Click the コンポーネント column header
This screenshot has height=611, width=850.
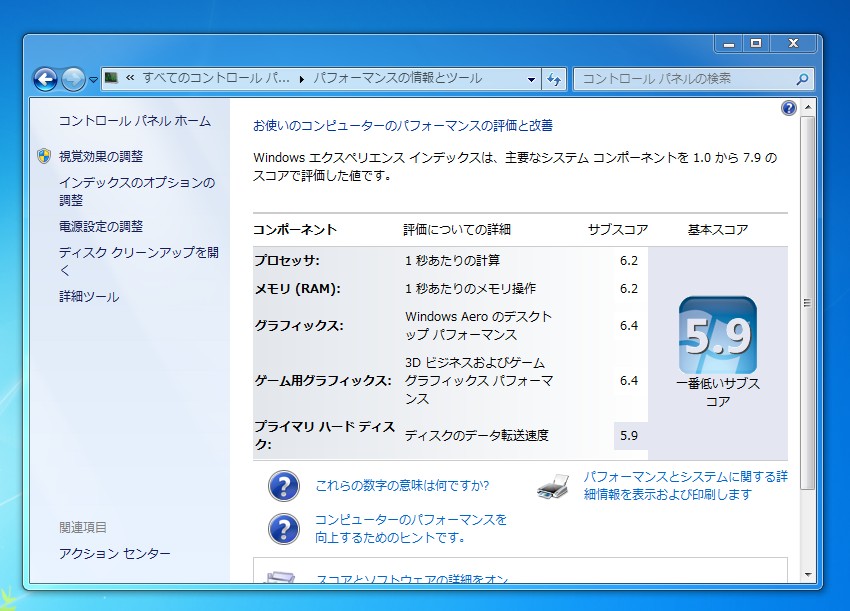point(295,230)
